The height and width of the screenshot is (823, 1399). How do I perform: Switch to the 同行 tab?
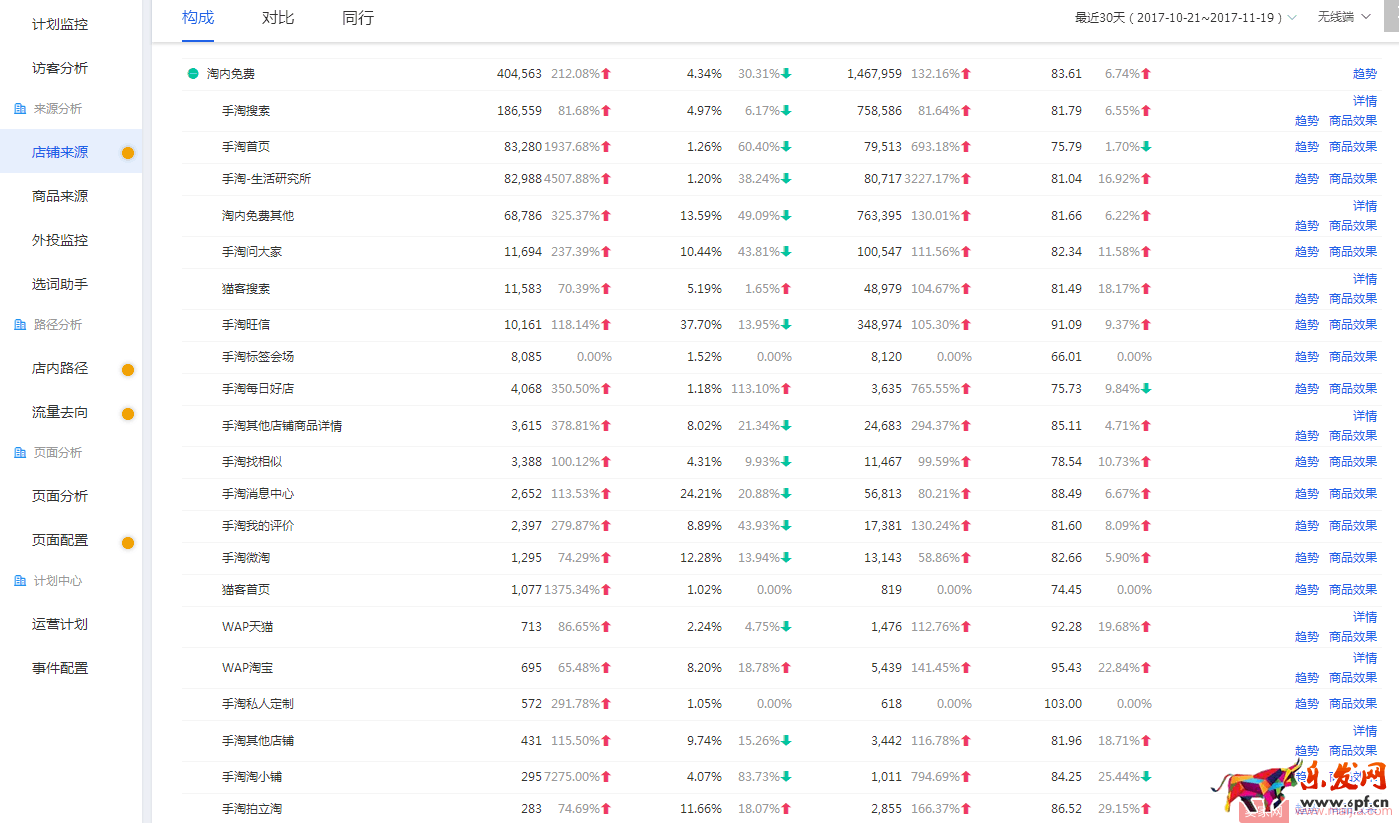tap(358, 17)
